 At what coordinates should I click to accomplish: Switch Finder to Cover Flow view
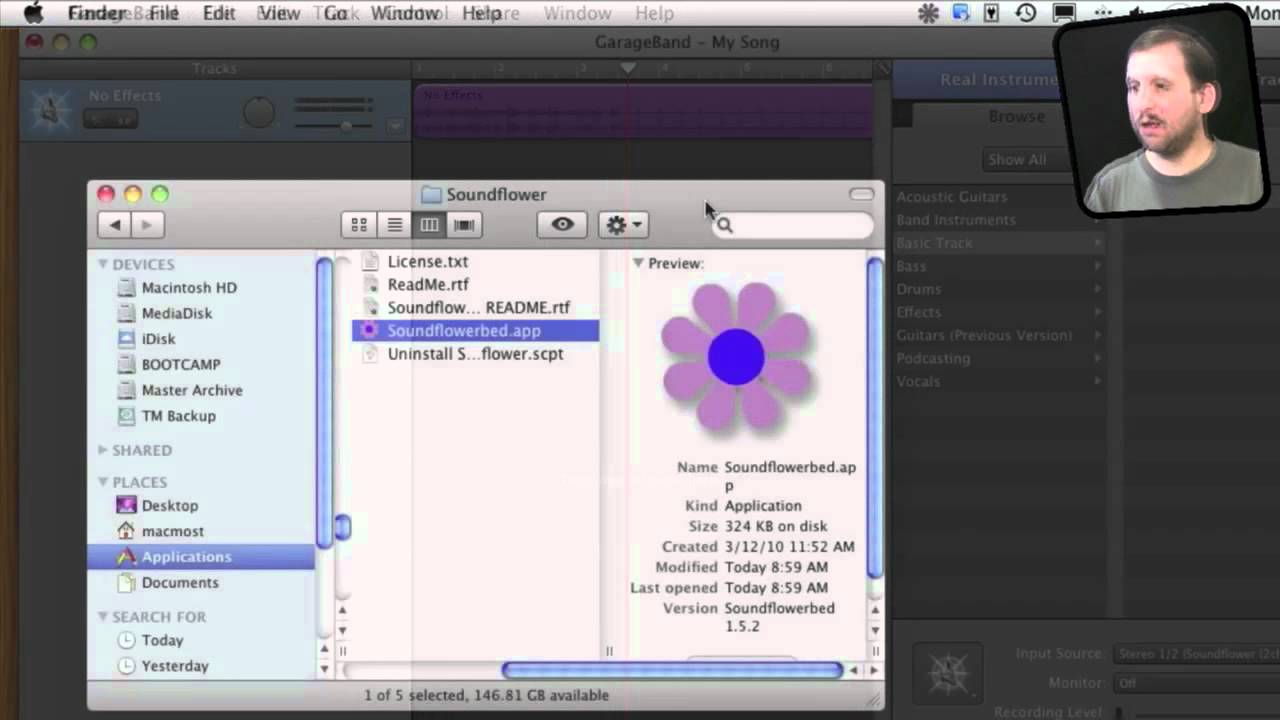coord(464,225)
